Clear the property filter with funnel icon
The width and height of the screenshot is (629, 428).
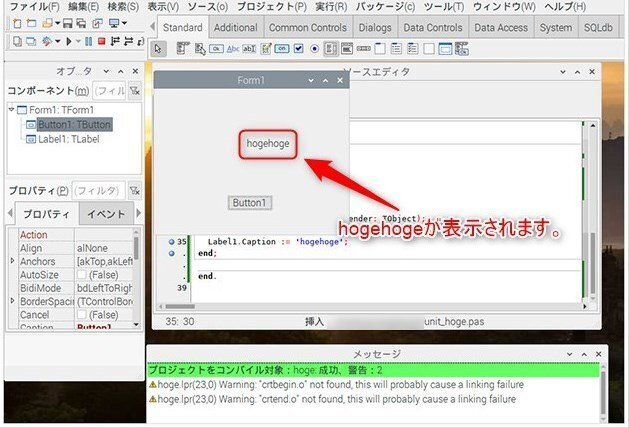[x=135, y=191]
